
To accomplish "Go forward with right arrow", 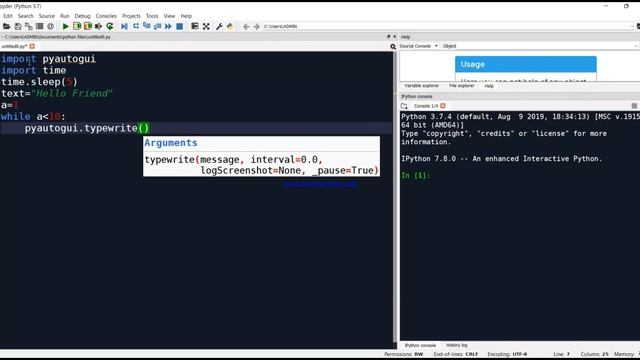I will 256,26.
